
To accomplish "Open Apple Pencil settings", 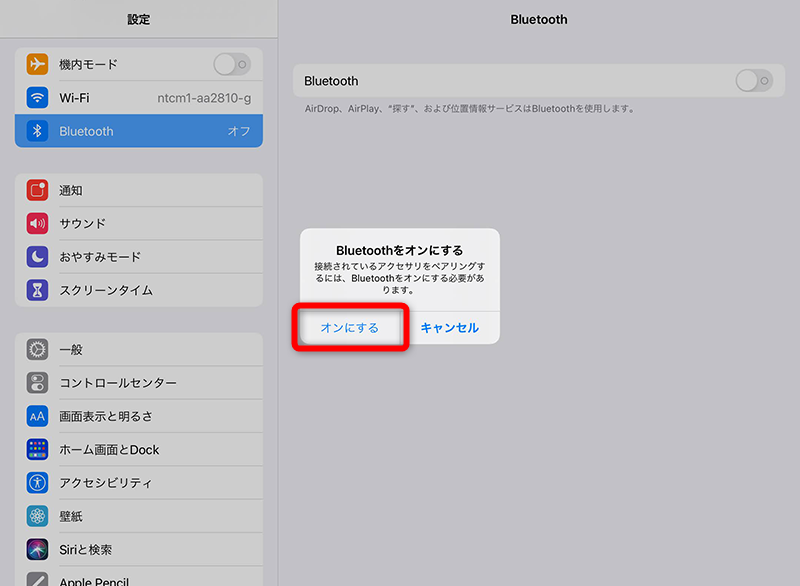I will point(139,577).
